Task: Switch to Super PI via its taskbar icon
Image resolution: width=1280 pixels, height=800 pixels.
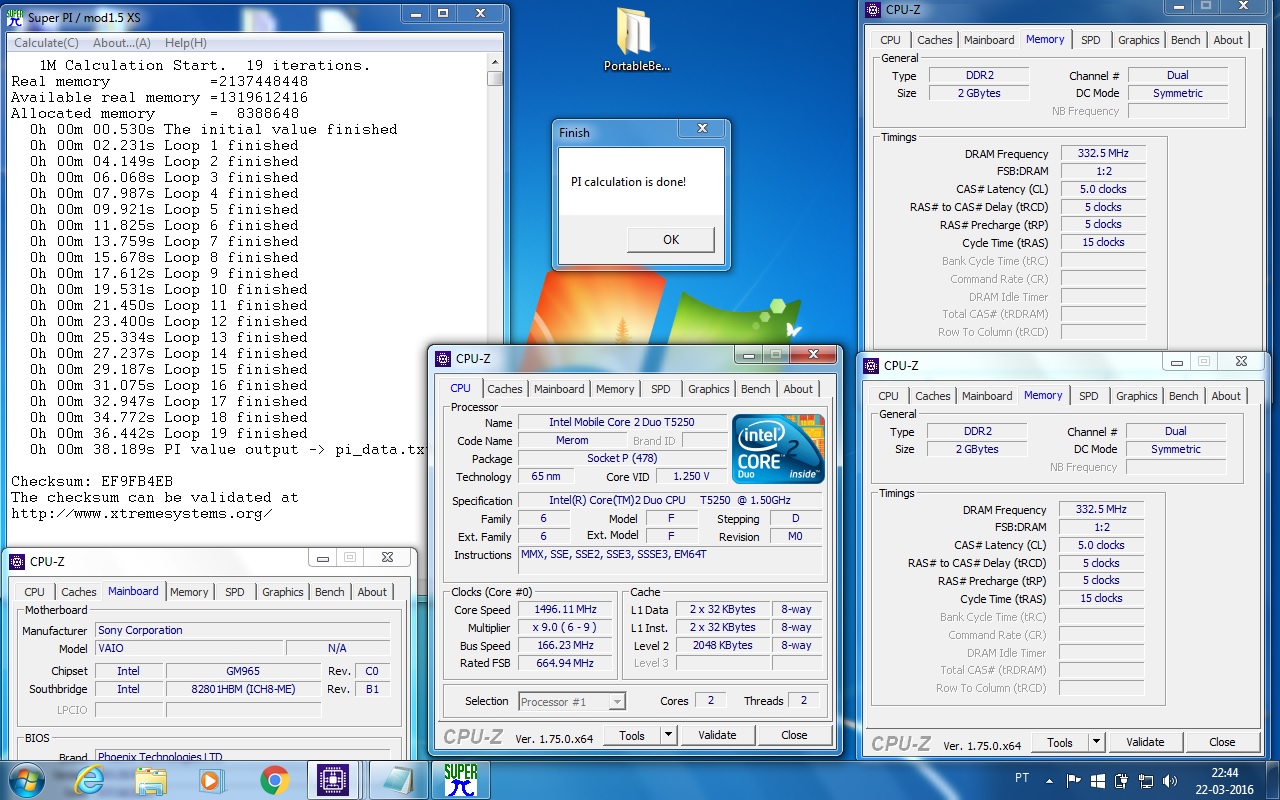Action: coord(461,780)
